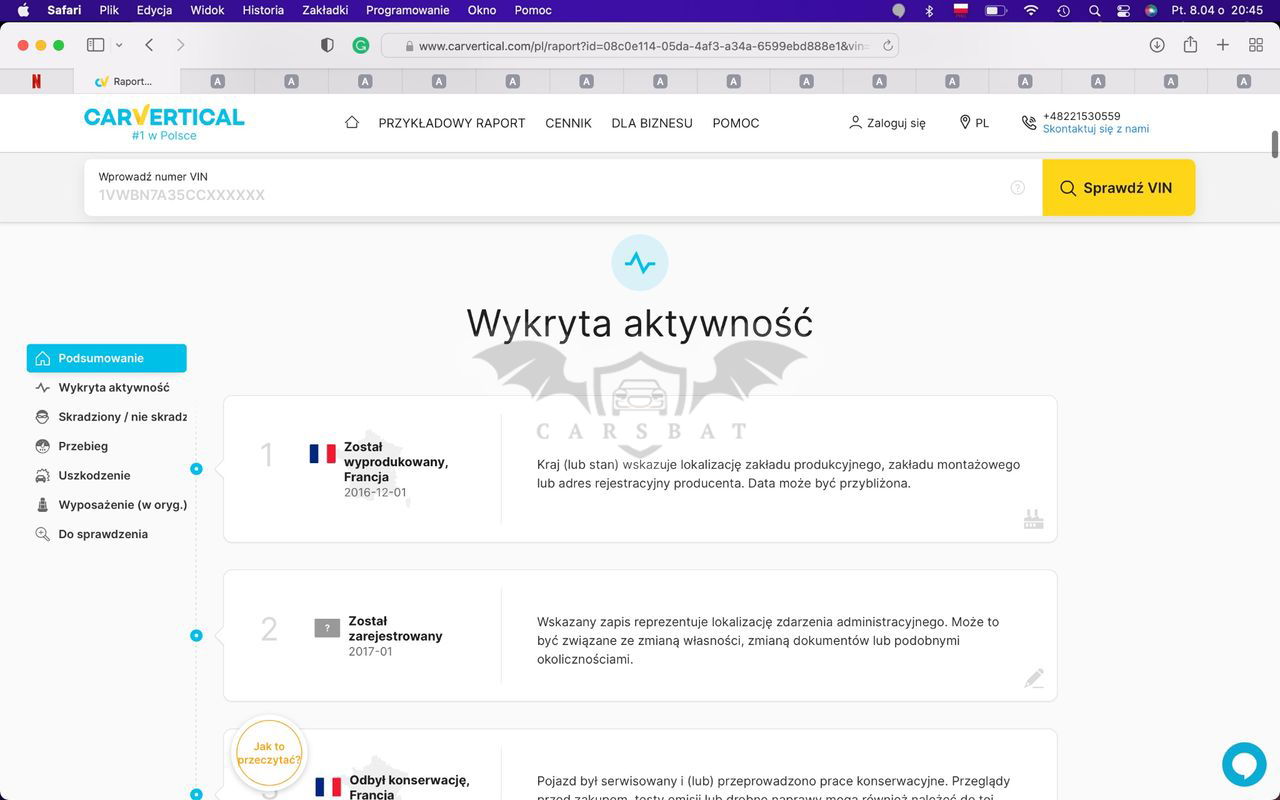This screenshot has width=1280, height=800.
Task: Open the PL country selector
Action: [973, 123]
